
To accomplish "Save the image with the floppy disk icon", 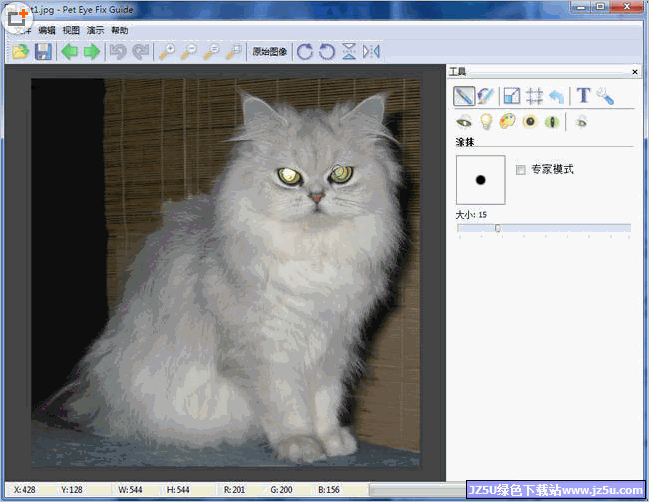I will pos(43,51).
